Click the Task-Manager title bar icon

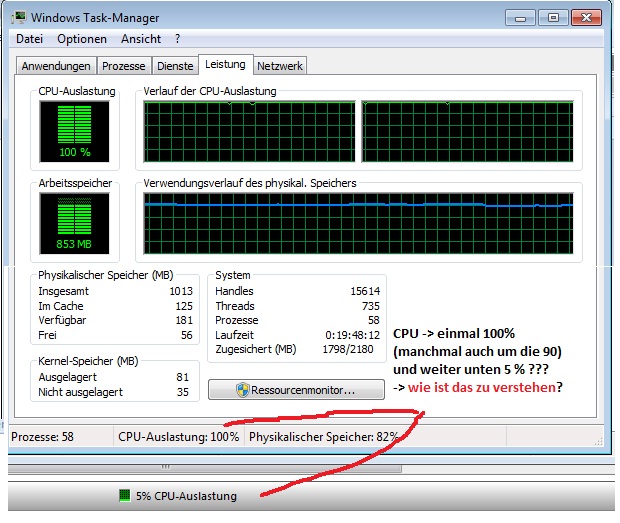point(19,17)
